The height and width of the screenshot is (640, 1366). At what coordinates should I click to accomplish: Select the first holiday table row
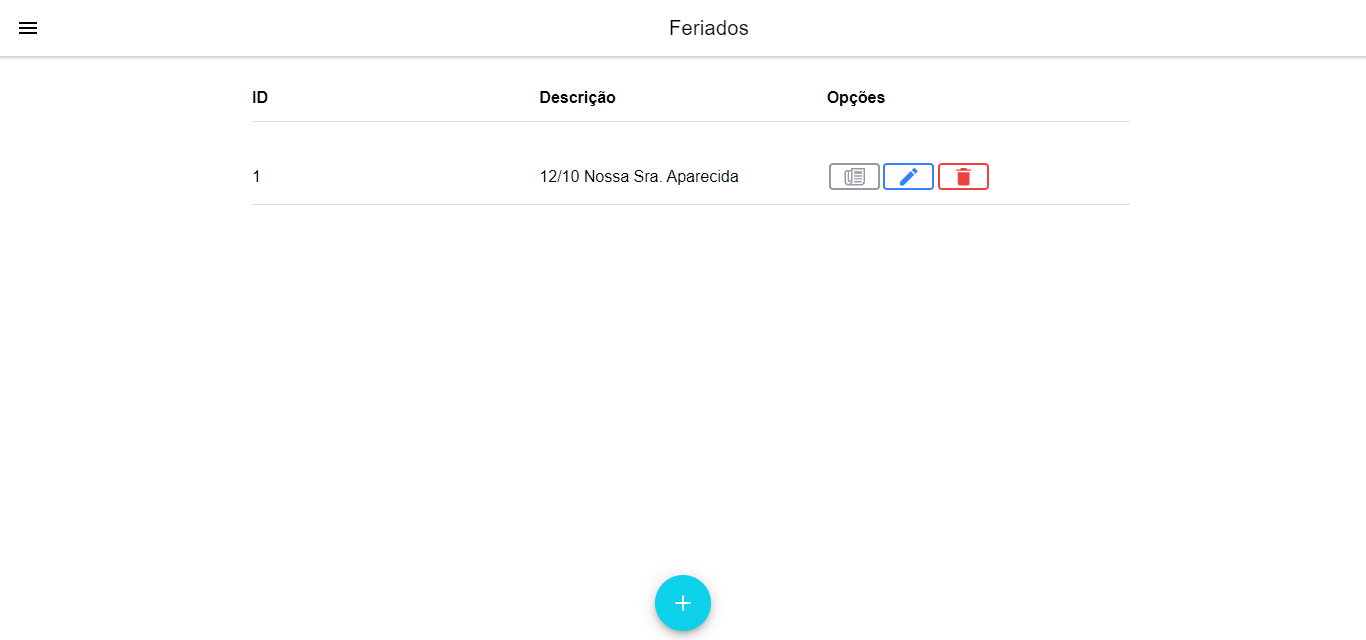(691, 177)
